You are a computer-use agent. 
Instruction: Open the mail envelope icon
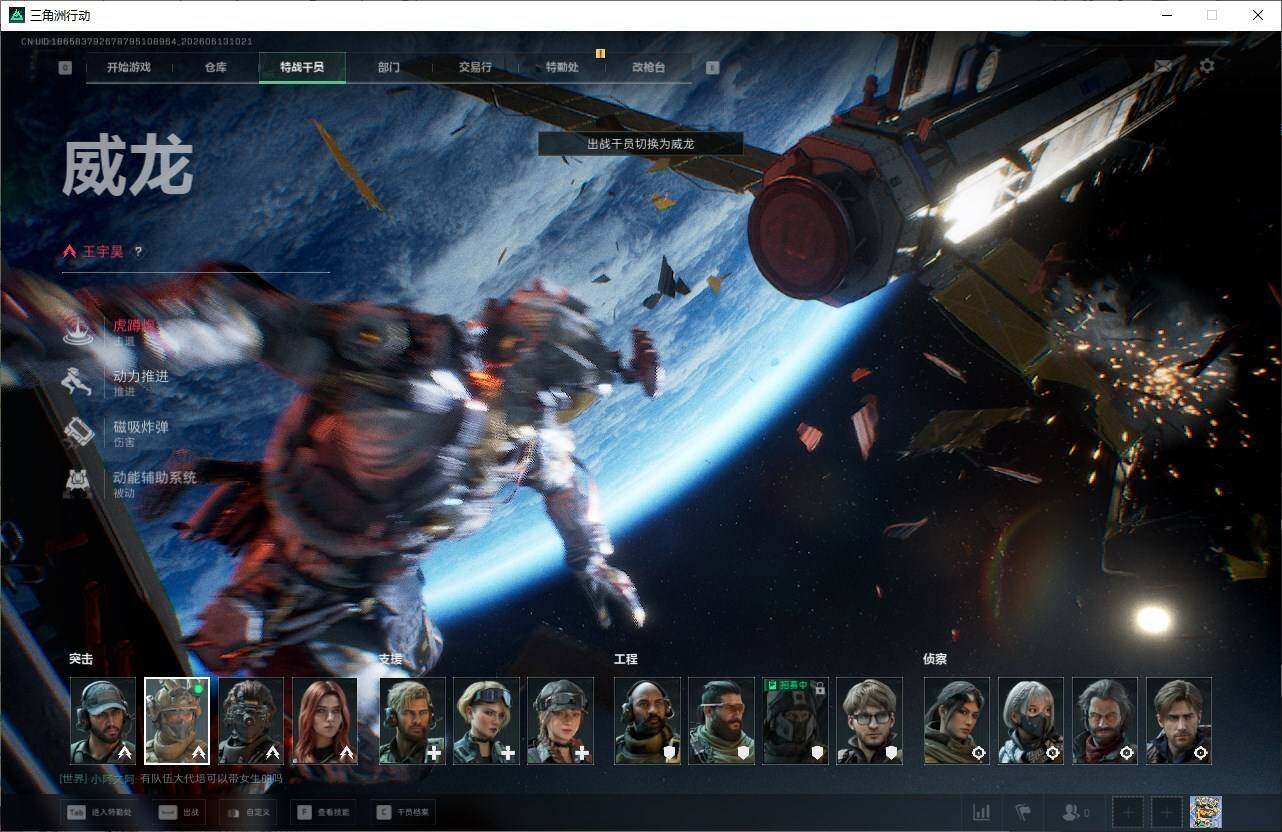point(1163,66)
